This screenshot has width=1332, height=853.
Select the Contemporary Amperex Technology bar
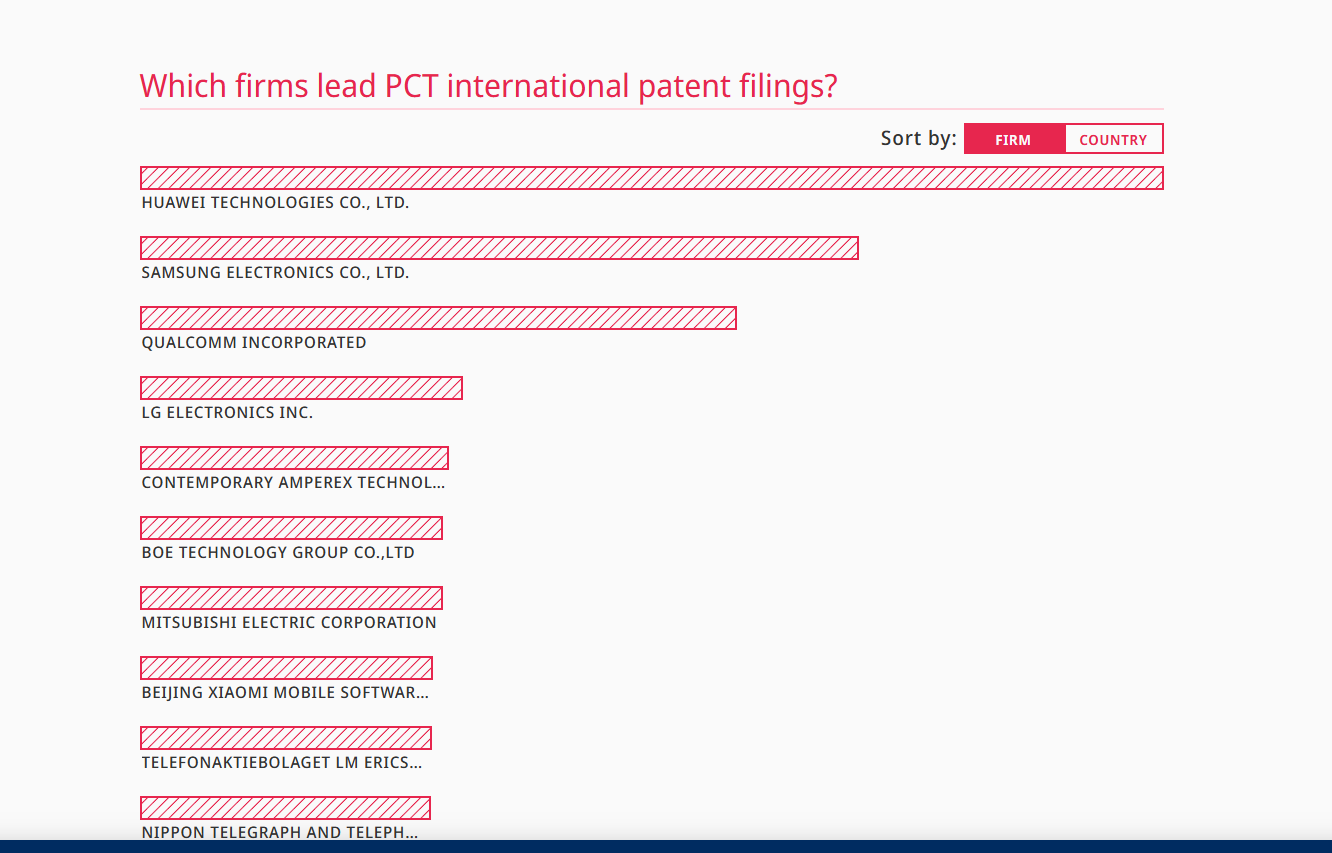click(x=294, y=458)
